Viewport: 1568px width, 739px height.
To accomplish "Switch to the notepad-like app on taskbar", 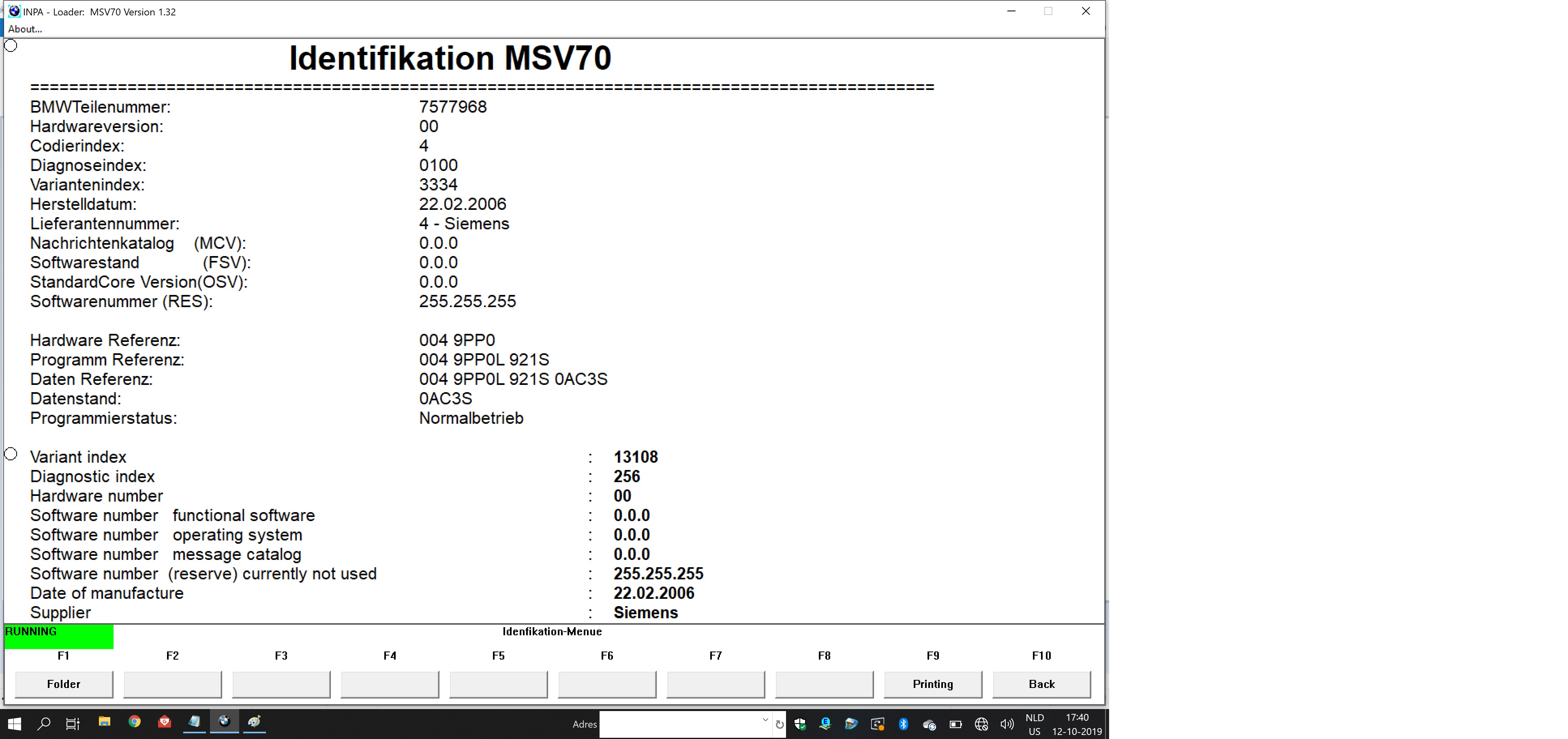I will (194, 722).
